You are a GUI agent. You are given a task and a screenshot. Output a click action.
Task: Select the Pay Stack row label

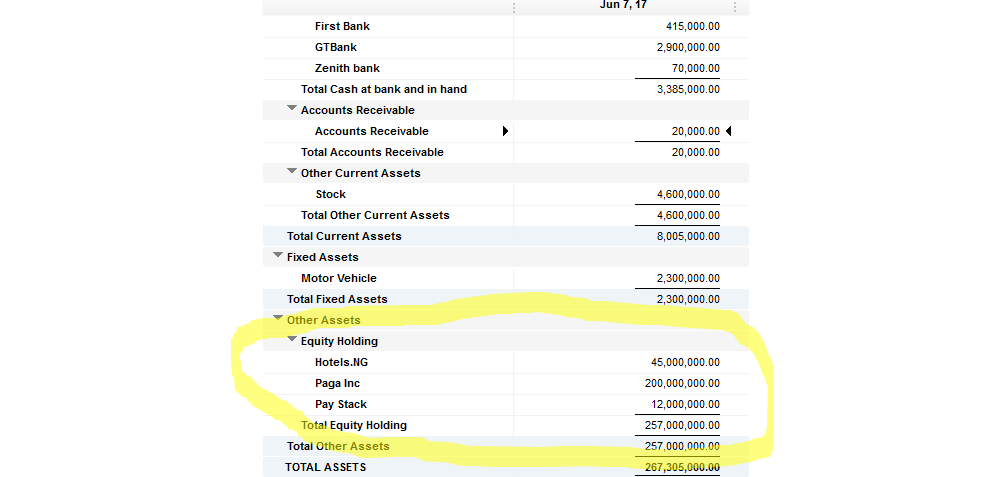tap(341, 404)
